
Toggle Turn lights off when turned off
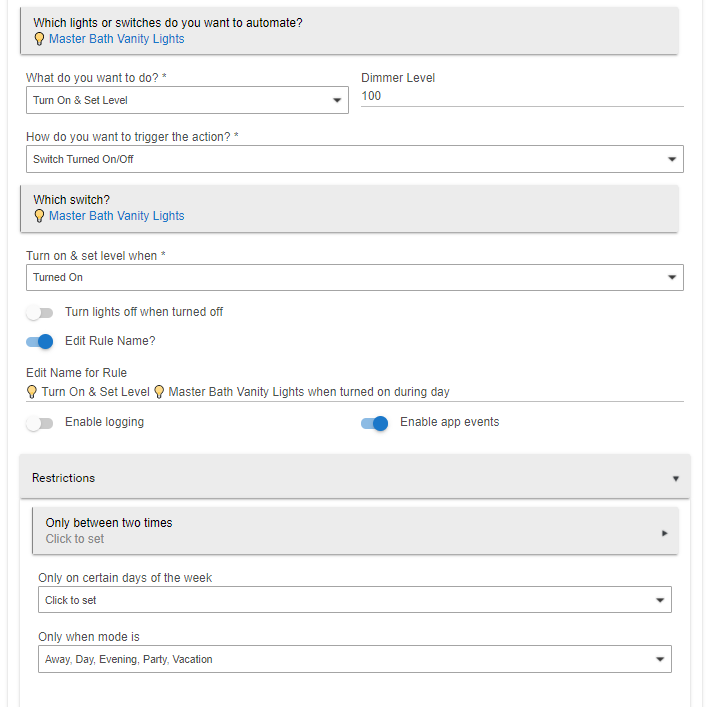pos(40,313)
